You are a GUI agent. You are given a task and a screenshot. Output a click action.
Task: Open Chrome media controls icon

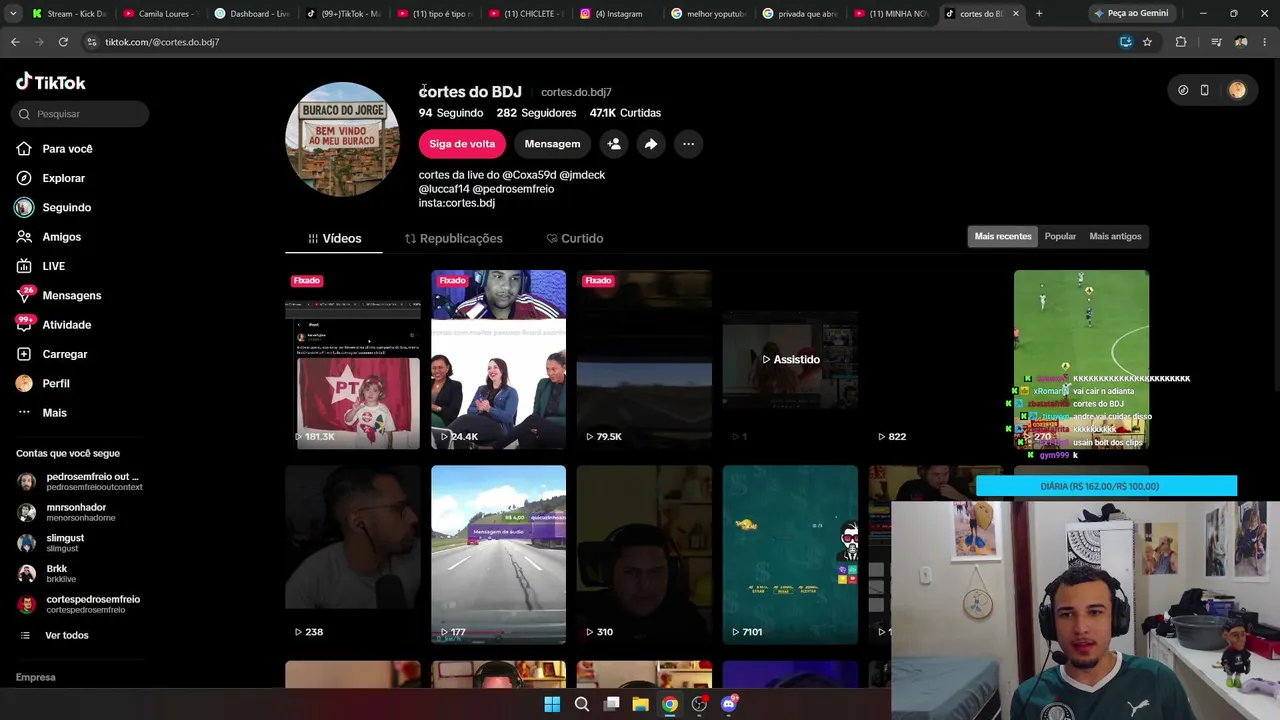1216,42
